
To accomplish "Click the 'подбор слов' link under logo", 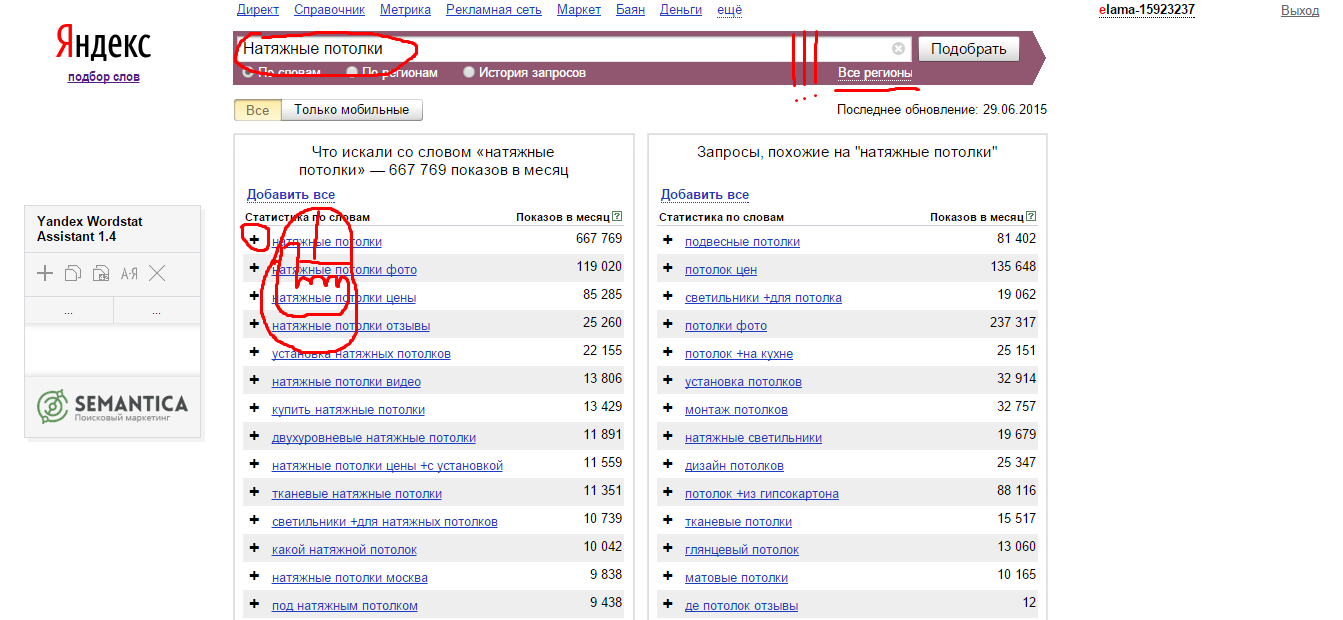I will pyautogui.click(x=104, y=77).
